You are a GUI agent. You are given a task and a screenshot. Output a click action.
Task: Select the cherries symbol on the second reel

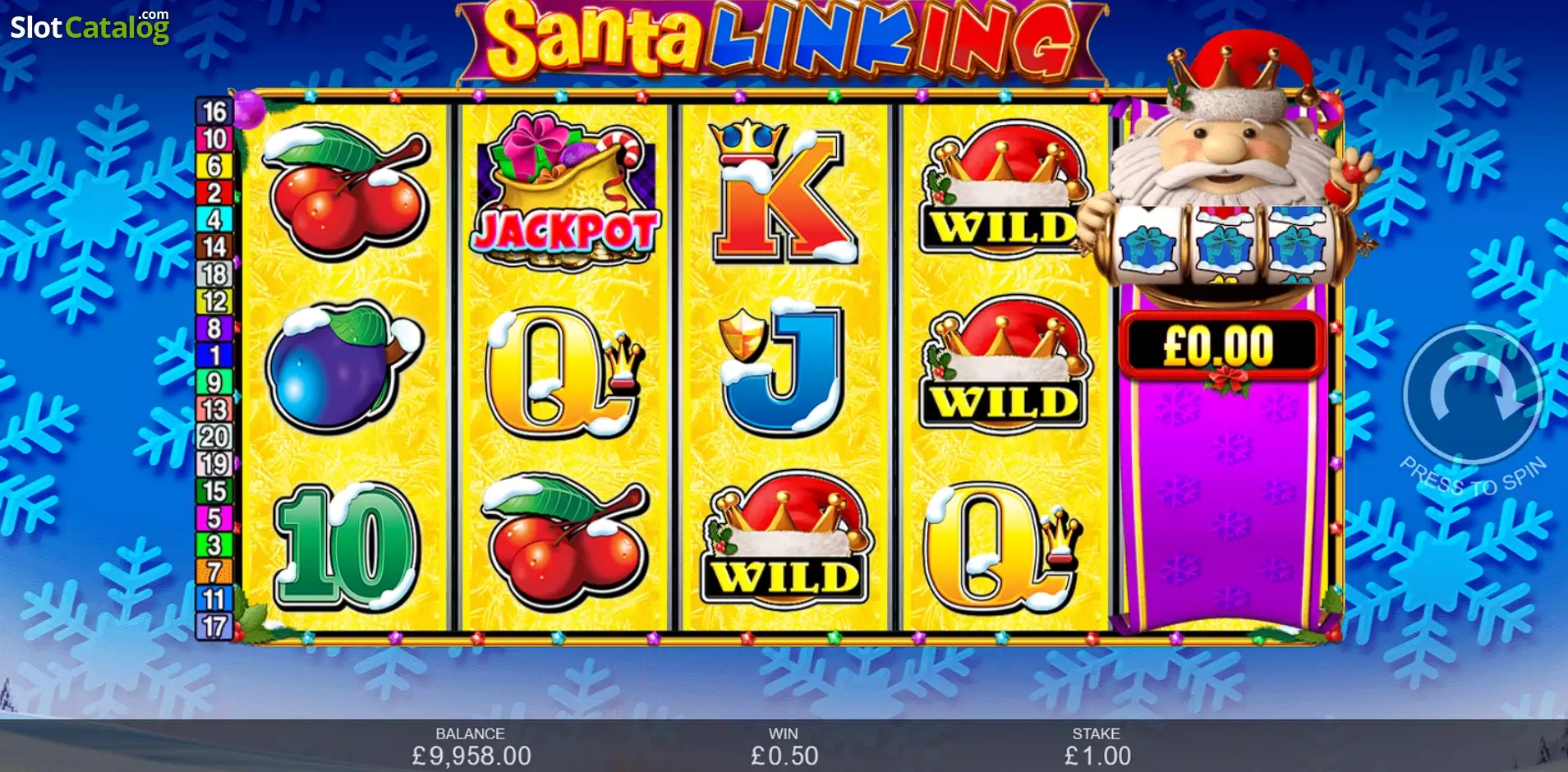point(565,543)
